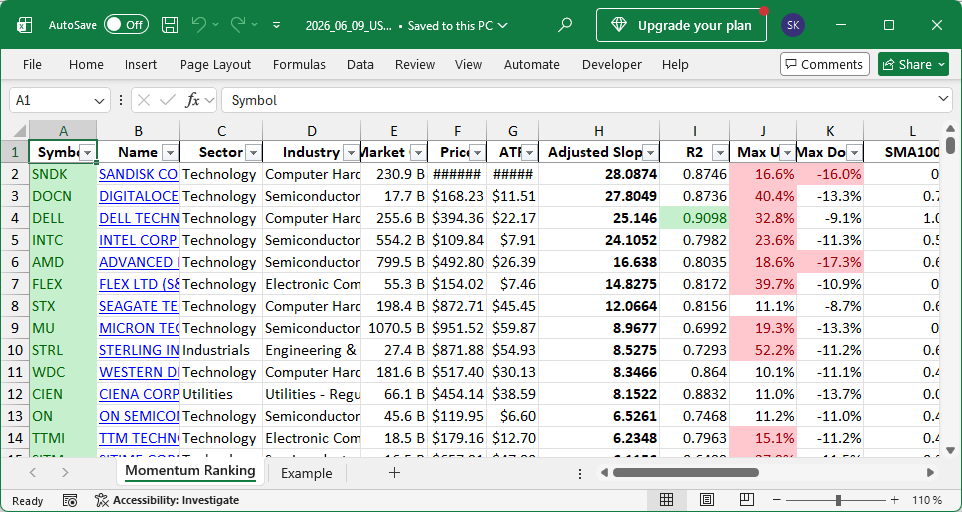This screenshot has height=512, width=962.
Task: Switch to Normal view icon
Action: click(x=666, y=500)
